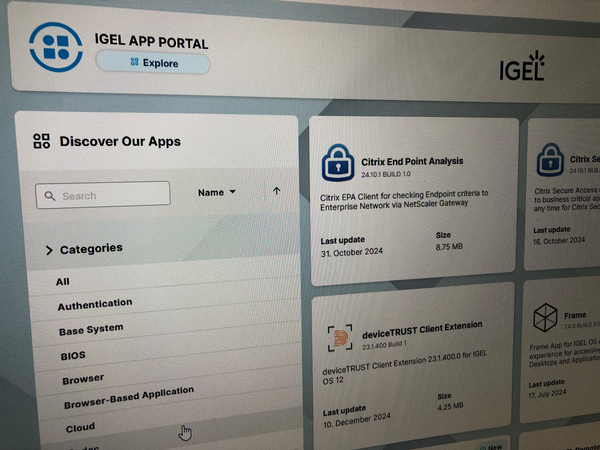Click the Citrix Secure Access lock icon

point(548,160)
